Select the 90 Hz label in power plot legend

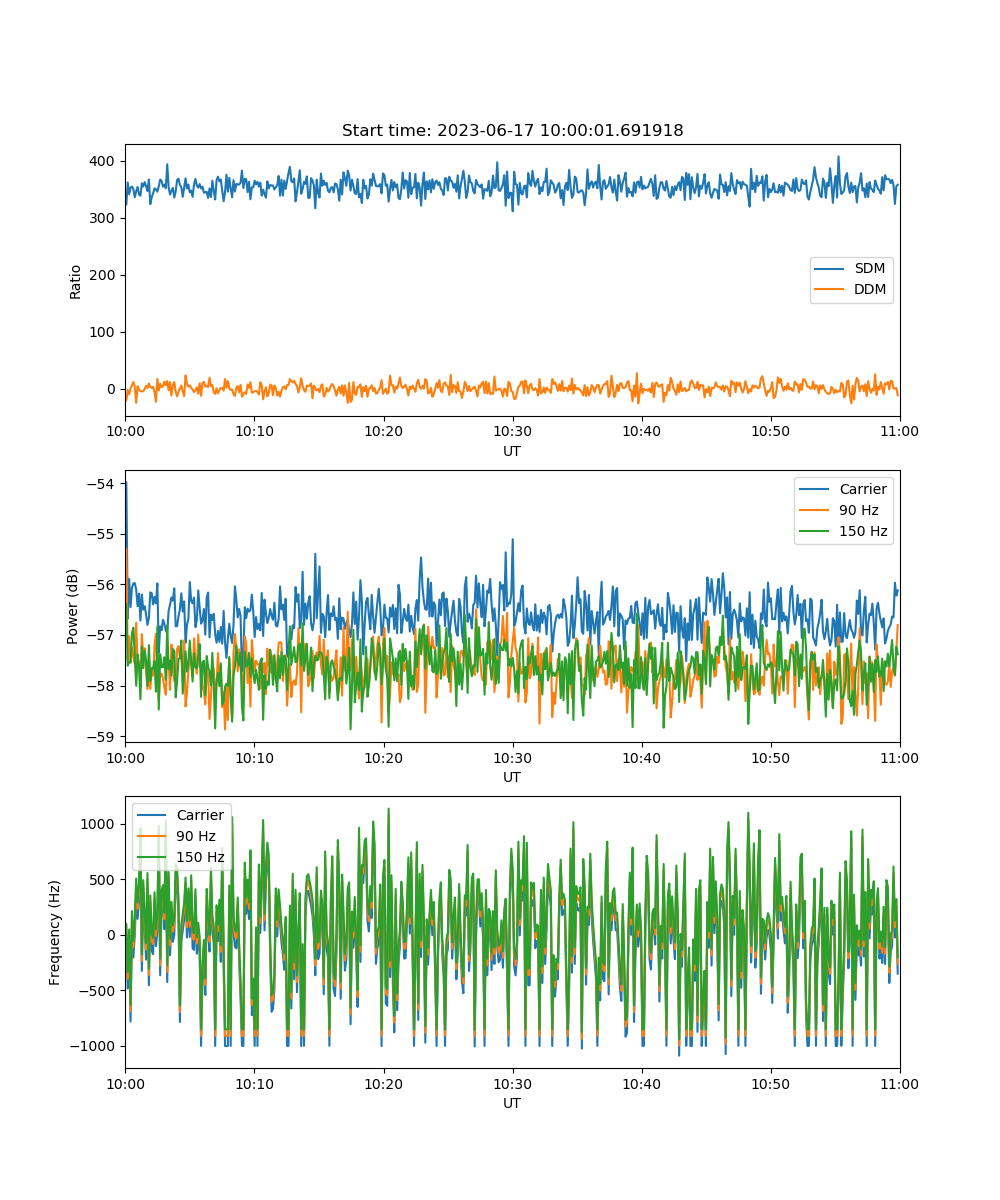859,510
